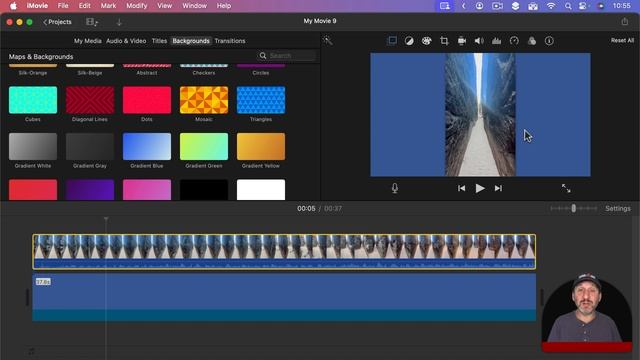Open the stabilization camera icon

[462, 40]
